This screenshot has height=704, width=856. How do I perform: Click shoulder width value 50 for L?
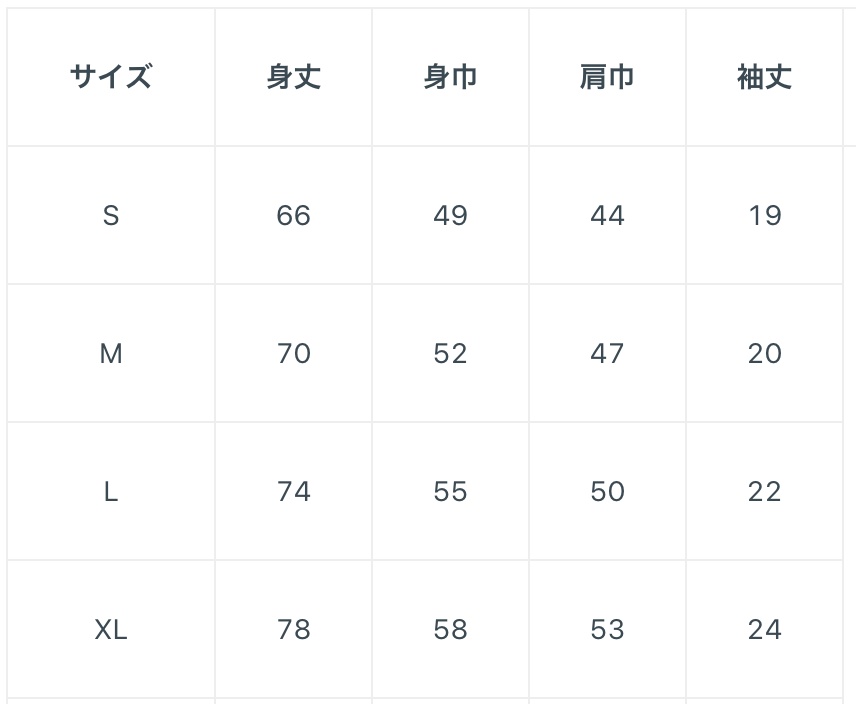tap(607, 491)
